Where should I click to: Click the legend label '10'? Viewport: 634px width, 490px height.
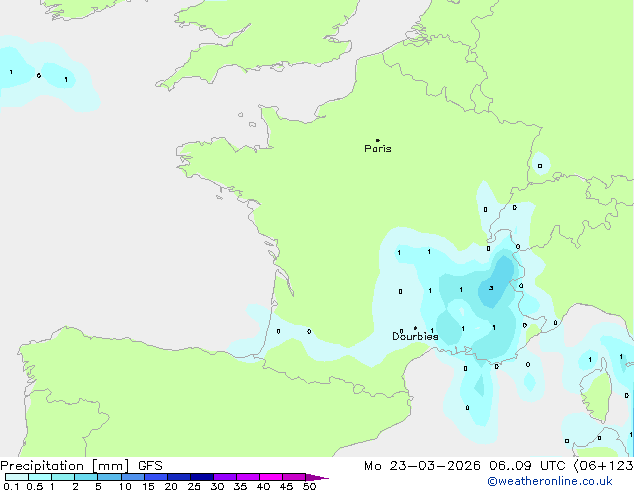tap(125, 486)
